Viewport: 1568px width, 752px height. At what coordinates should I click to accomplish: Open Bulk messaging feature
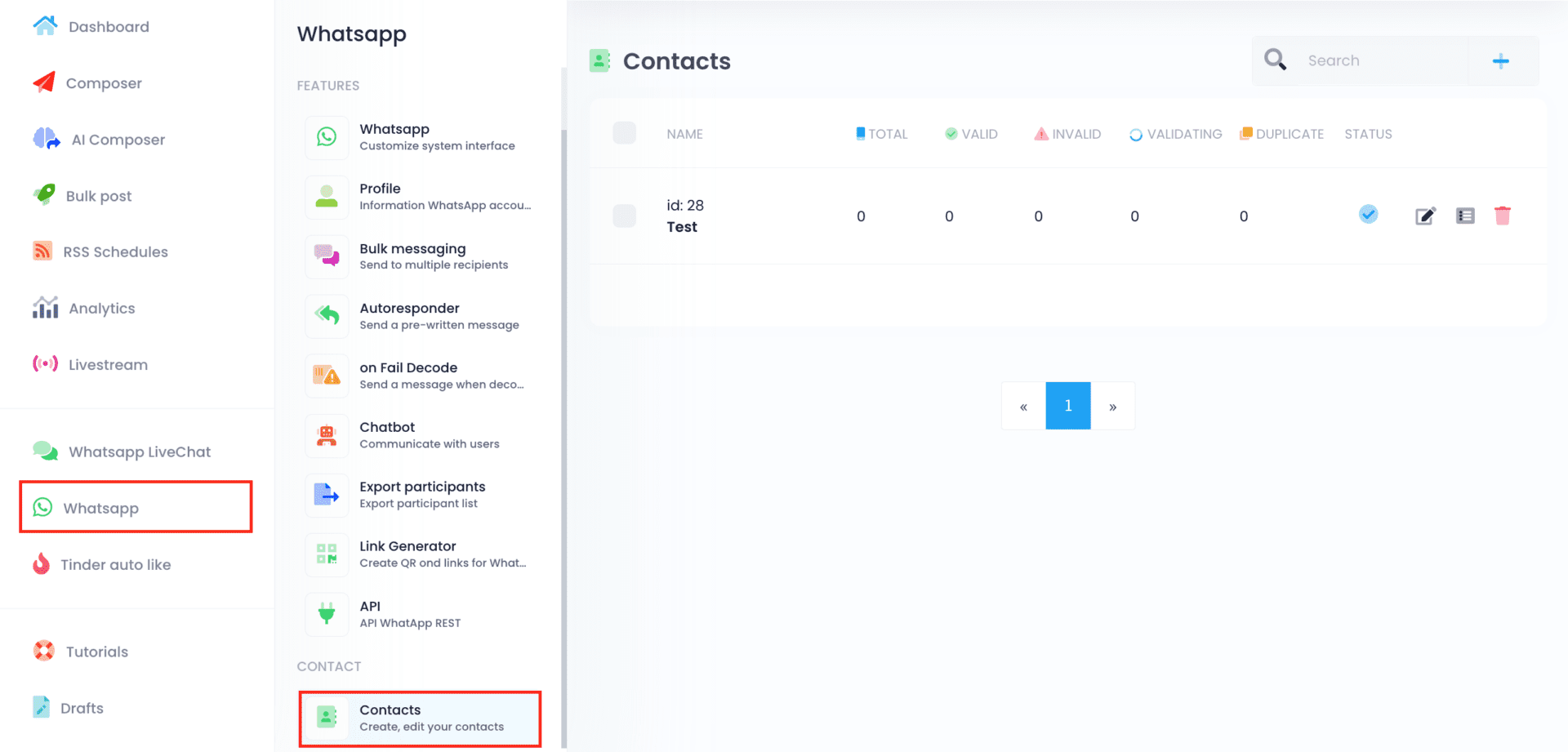pos(412,256)
